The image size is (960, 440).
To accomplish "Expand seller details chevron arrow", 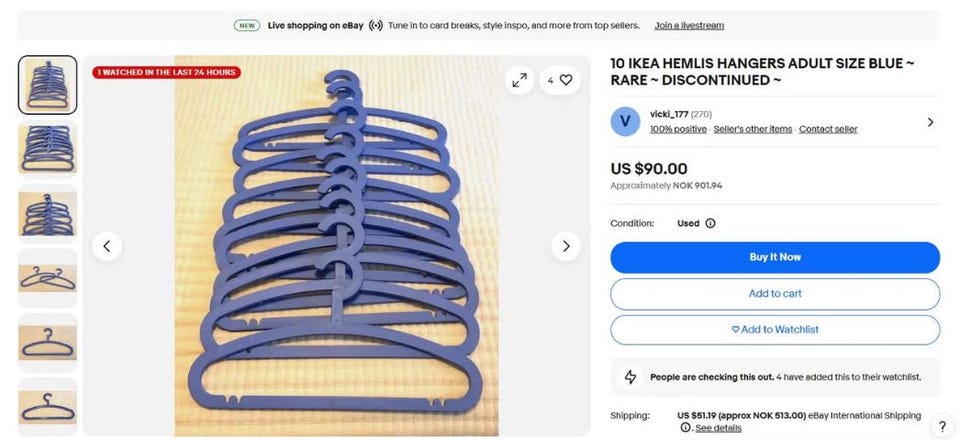I will (930, 122).
